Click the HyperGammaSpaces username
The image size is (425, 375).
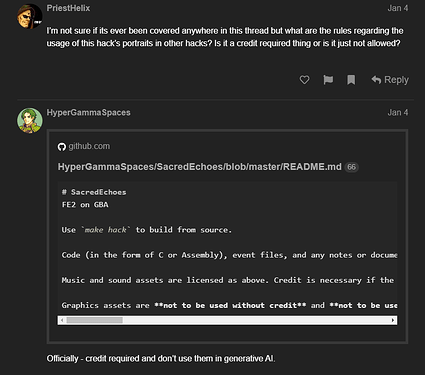pyautogui.click(x=89, y=113)
